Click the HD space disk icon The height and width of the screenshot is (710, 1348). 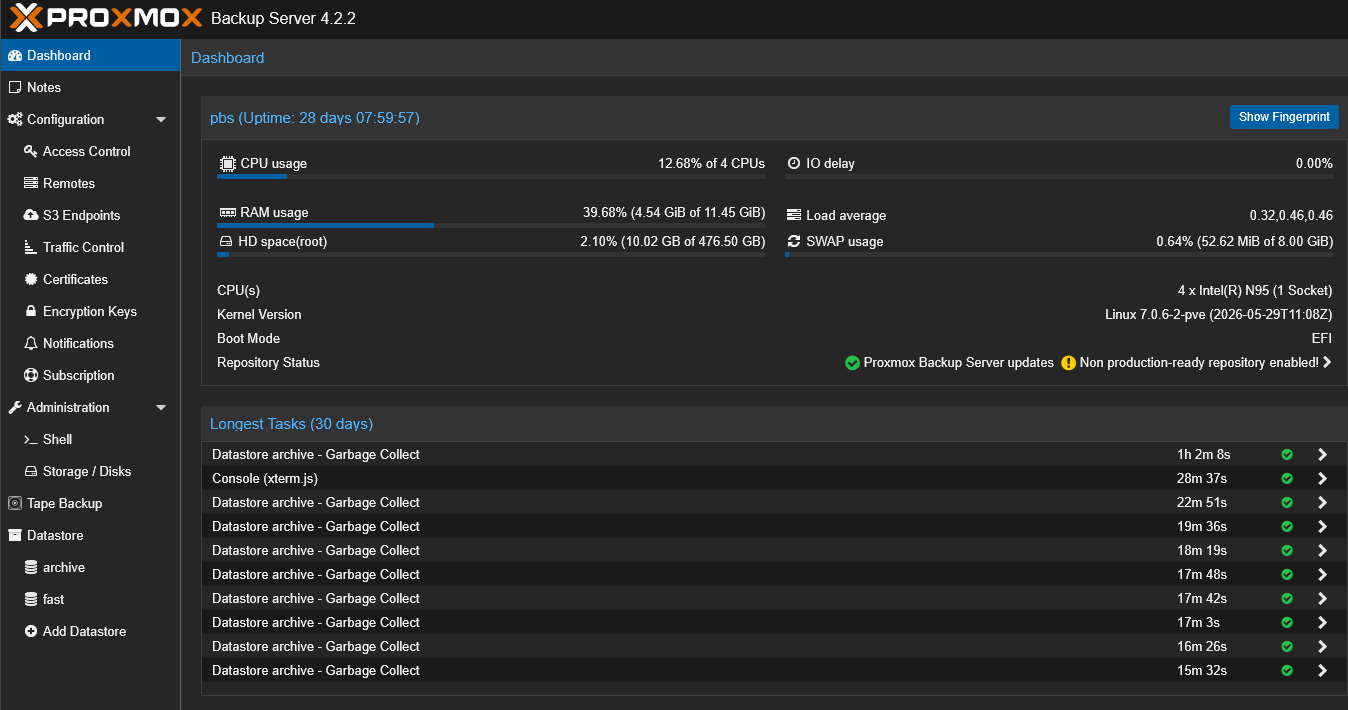click(225, 242)
